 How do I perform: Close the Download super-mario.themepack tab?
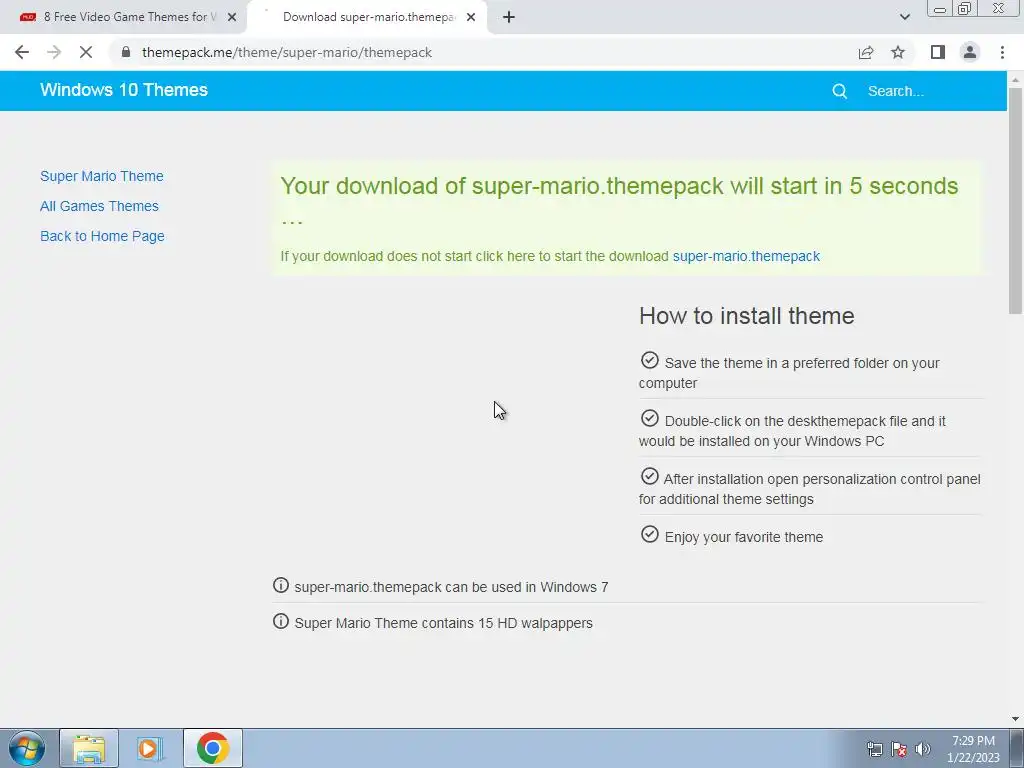click(x=471, y=17)
